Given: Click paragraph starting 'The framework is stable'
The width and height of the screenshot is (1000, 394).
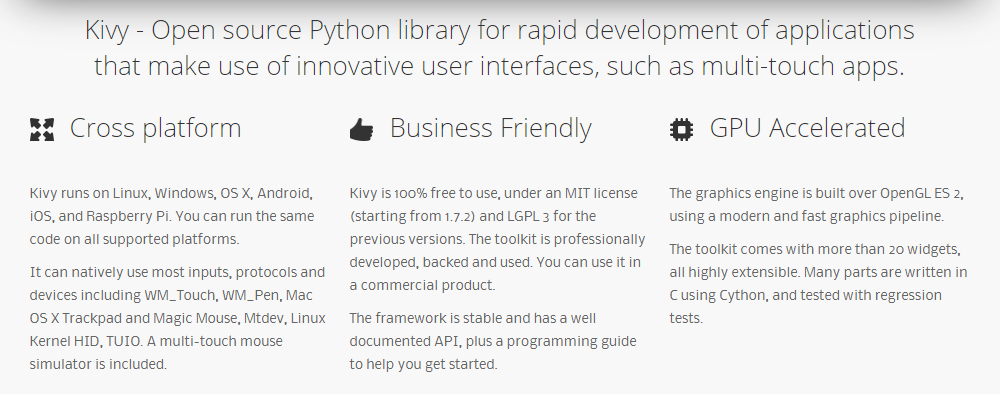Looking at the screenshot, I should [x=493, y=341].
